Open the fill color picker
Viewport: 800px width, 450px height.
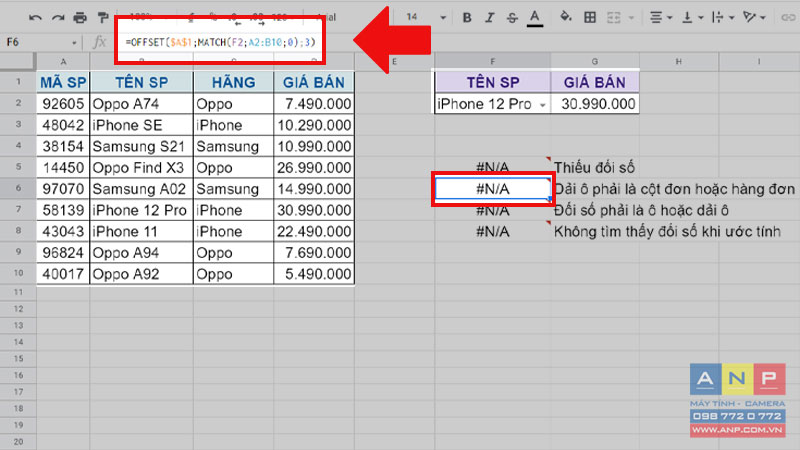(565, 17)
